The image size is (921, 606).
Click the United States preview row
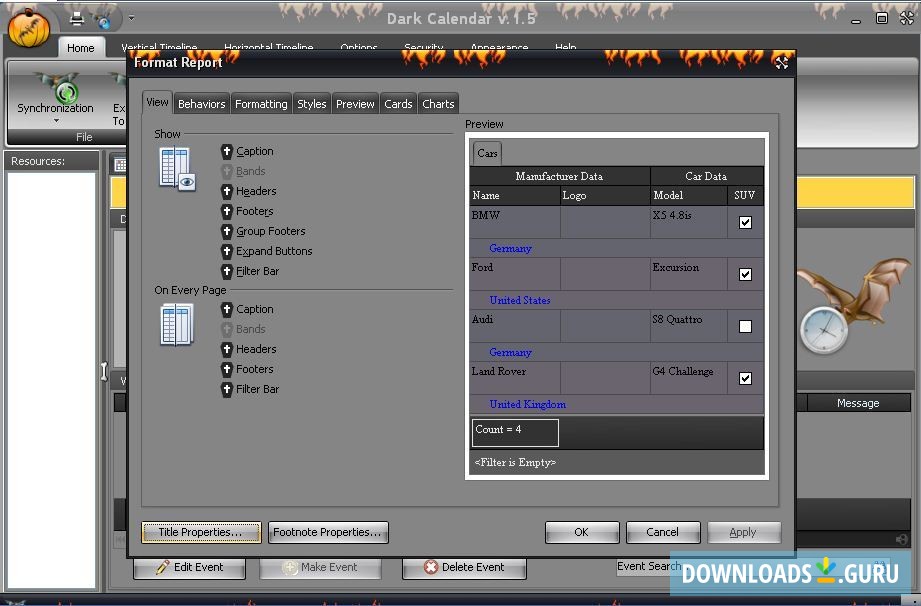click(x=617, y=301)
